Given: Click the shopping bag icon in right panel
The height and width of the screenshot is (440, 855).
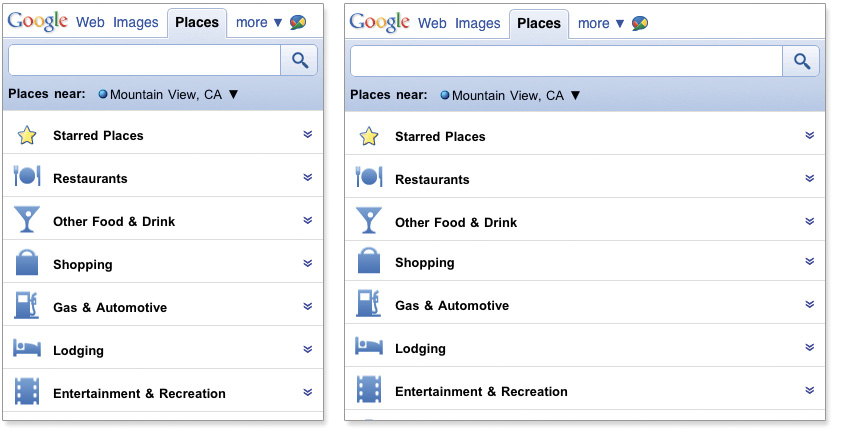Looking at the screenshot, I should (x=369, y=260).
